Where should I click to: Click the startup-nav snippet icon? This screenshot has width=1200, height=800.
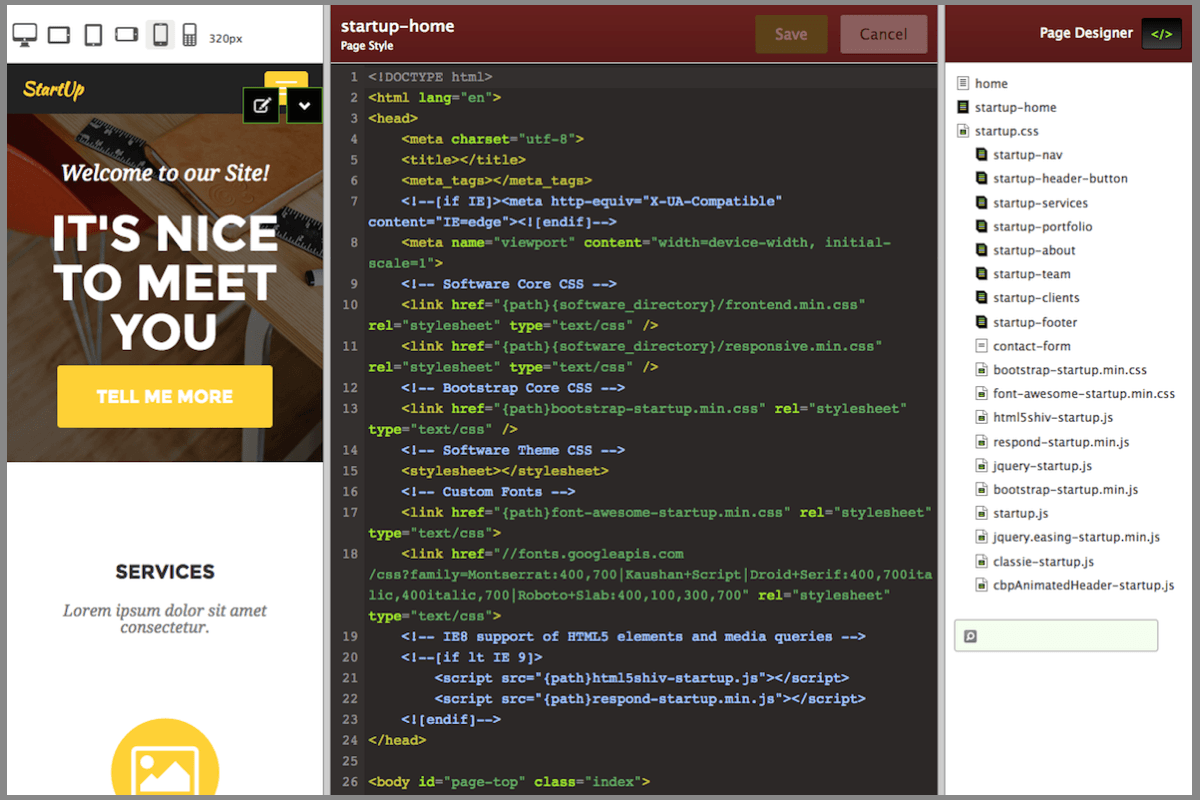(981, 155)
